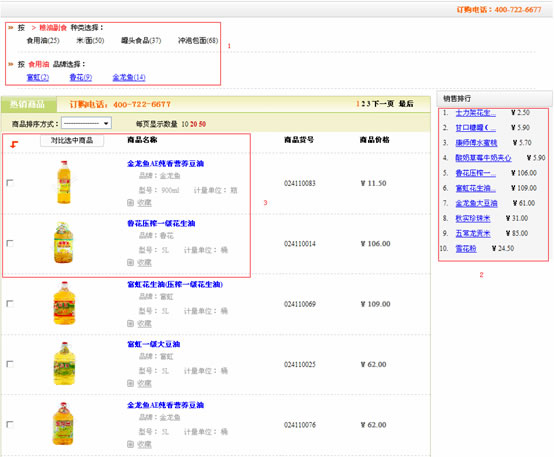This screenshot has width=554, height=457.
Task: Tick the checkbox for item 024110083
Action: (x=10, y=183)
